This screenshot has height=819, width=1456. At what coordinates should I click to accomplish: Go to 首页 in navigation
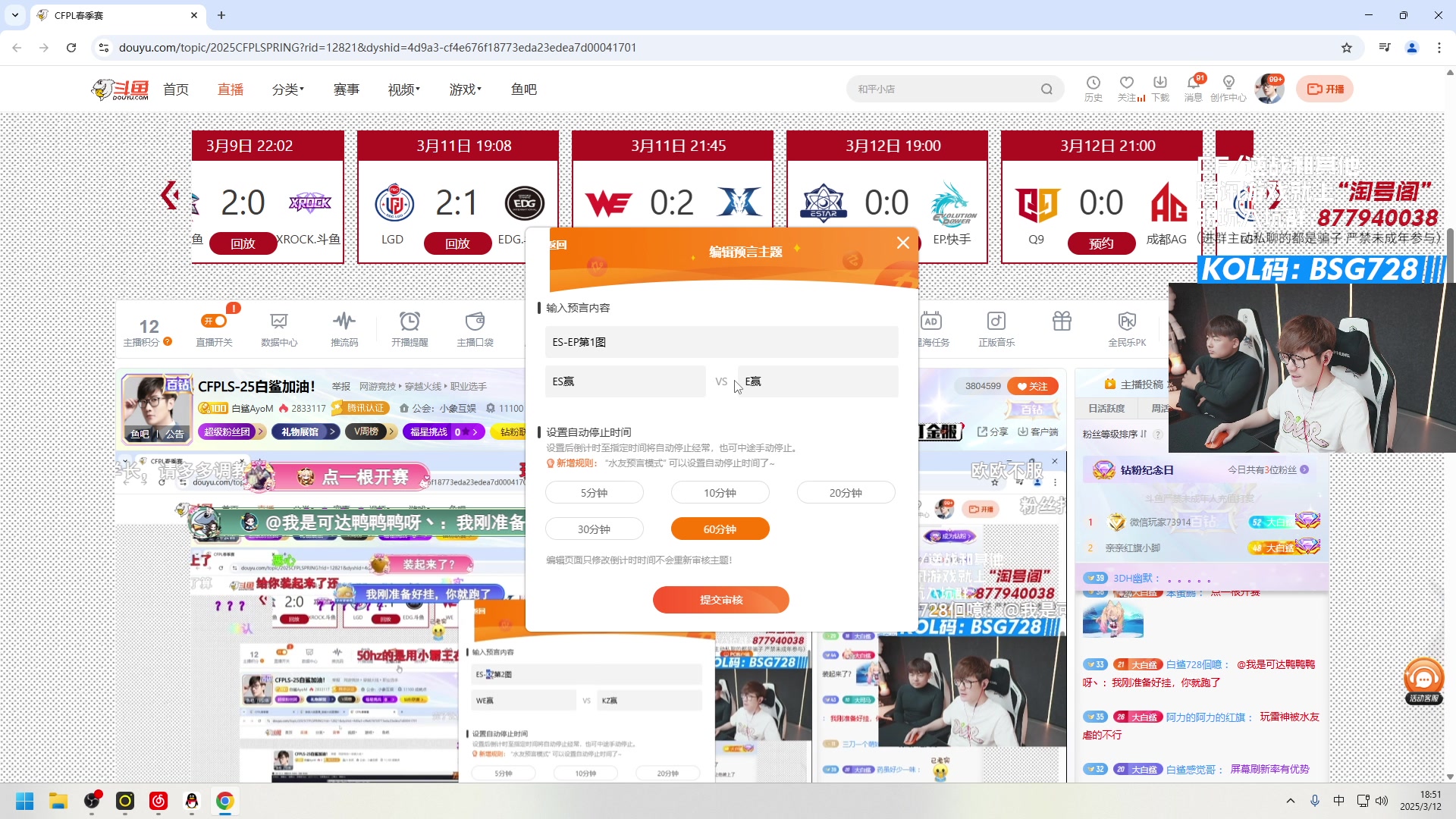(176, 89)
